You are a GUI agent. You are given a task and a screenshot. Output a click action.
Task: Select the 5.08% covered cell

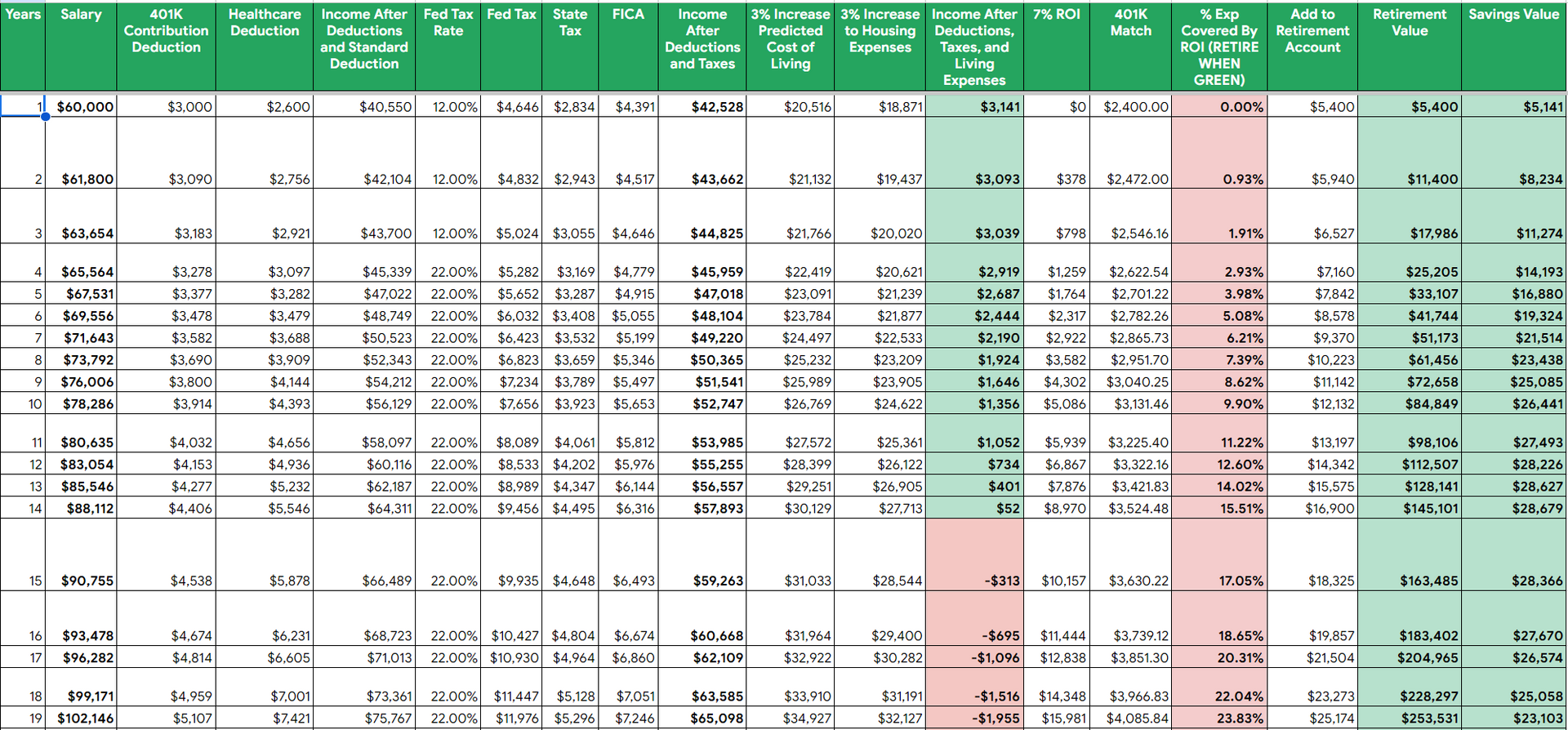1219,315
